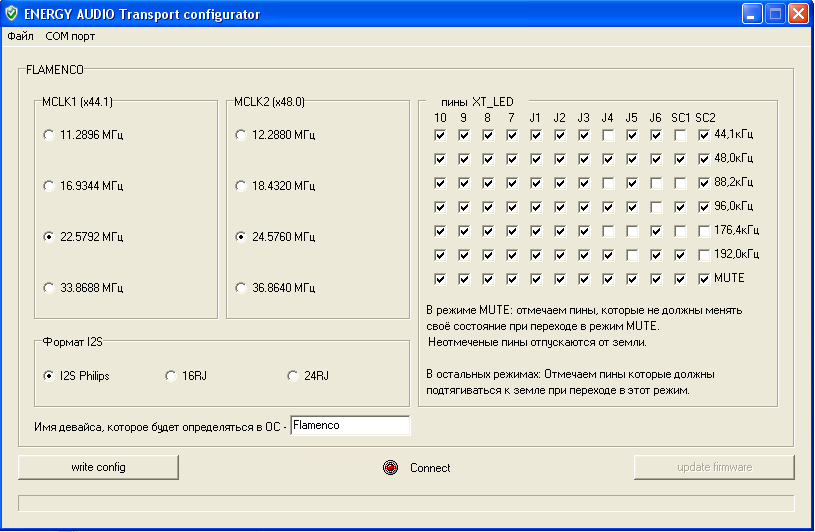Choose 24RJ I2S format

pos(293,376)
